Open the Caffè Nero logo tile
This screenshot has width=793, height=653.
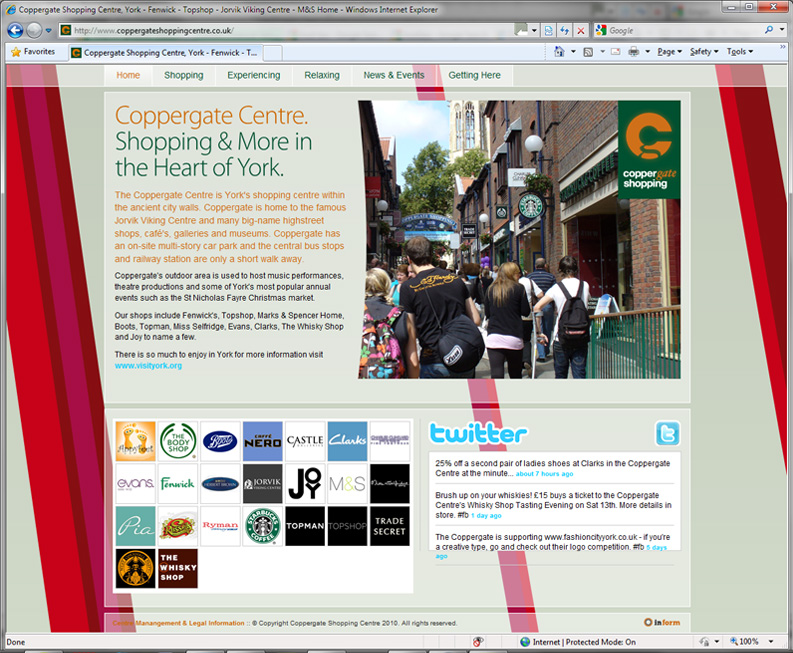click(x=262, y=441)
